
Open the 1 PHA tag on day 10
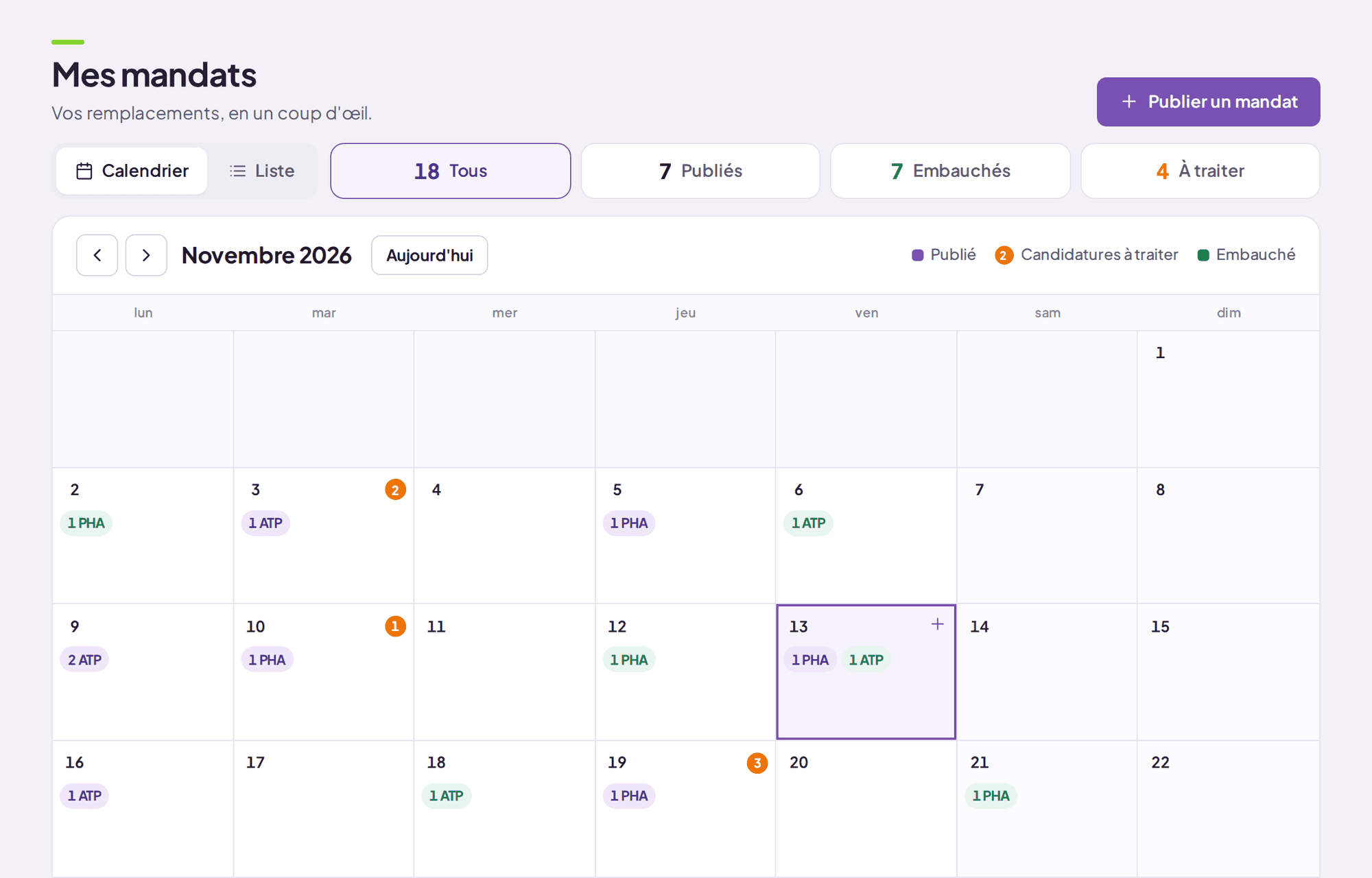[267, 660]
